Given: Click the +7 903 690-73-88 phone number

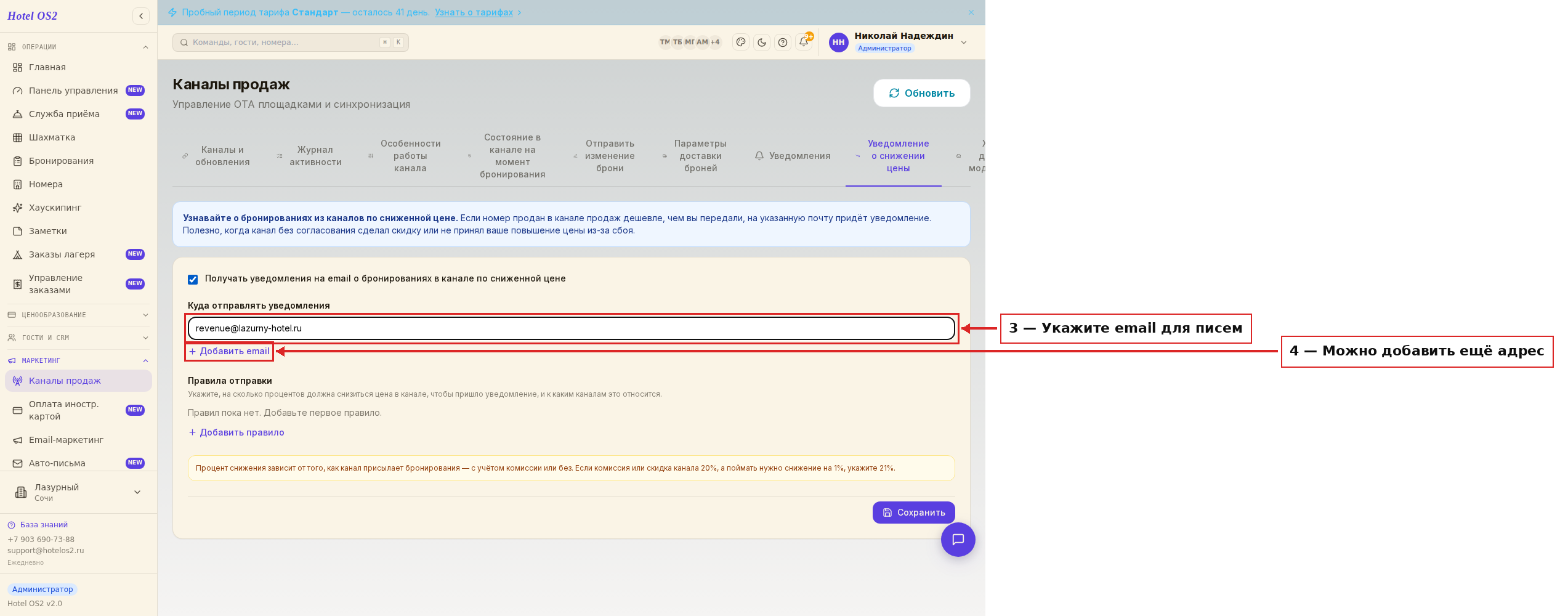Looking at the screenshot, I should point(41,540).
